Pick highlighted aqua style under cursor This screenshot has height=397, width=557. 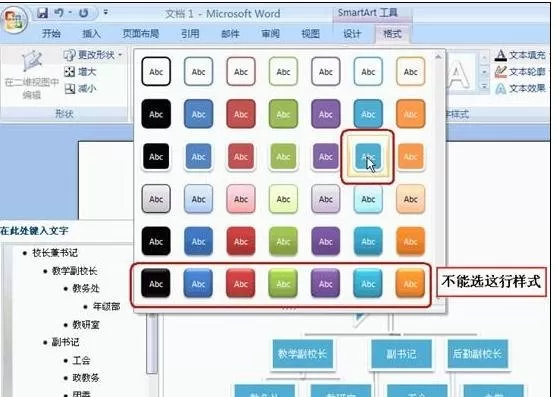[x=368, y=157]
